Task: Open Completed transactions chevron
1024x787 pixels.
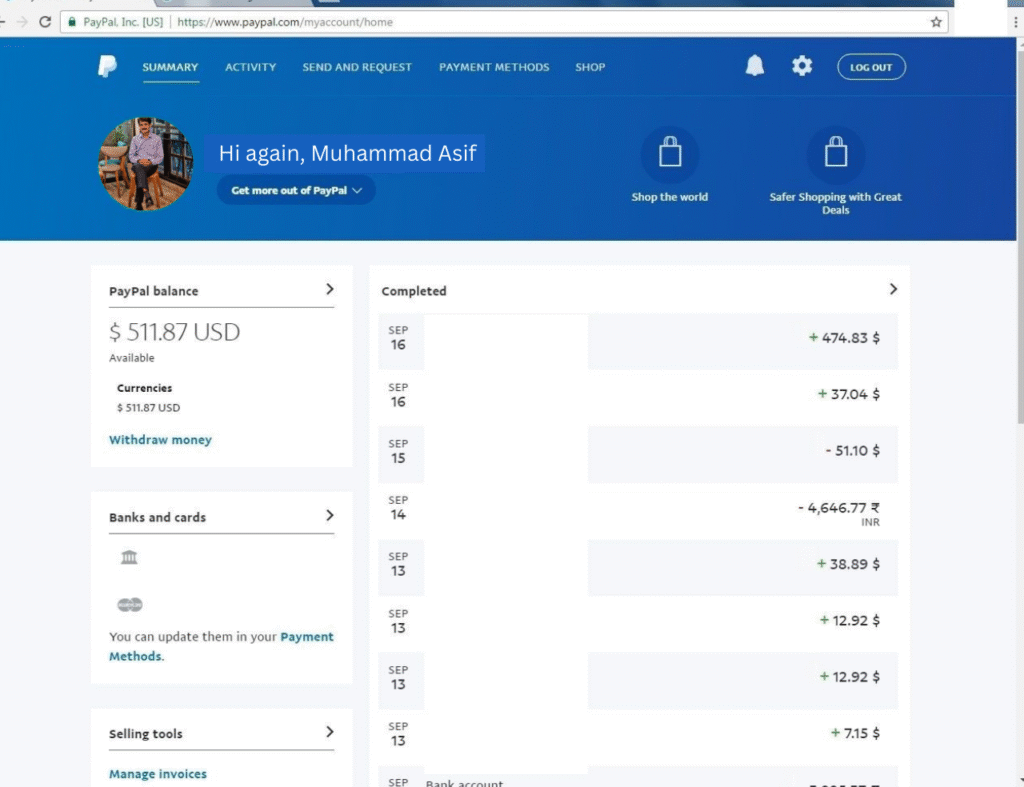Action: (x=893, y=289)
